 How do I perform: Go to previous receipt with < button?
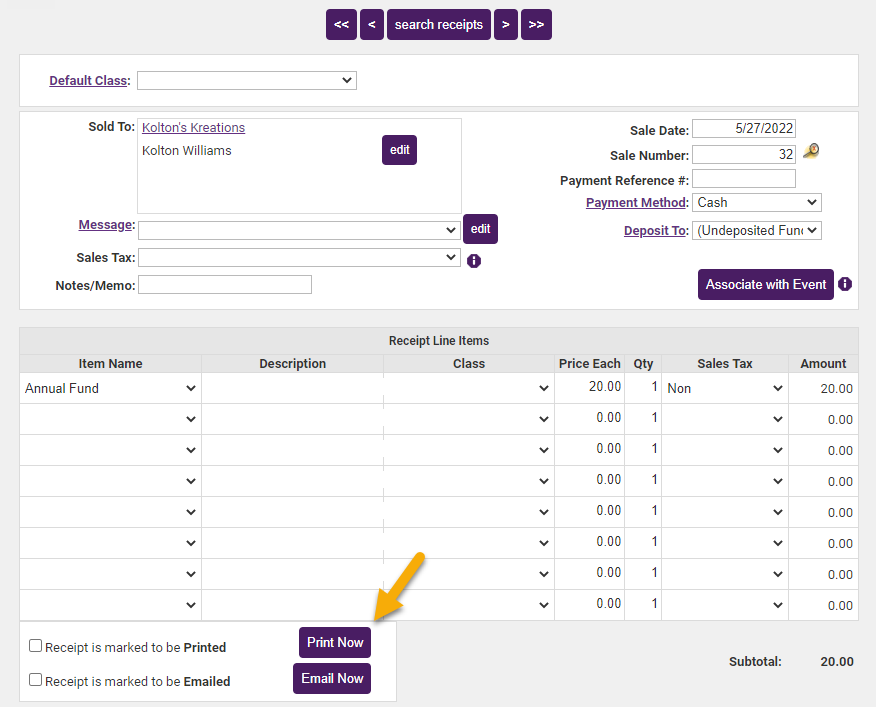pos(372,25)
